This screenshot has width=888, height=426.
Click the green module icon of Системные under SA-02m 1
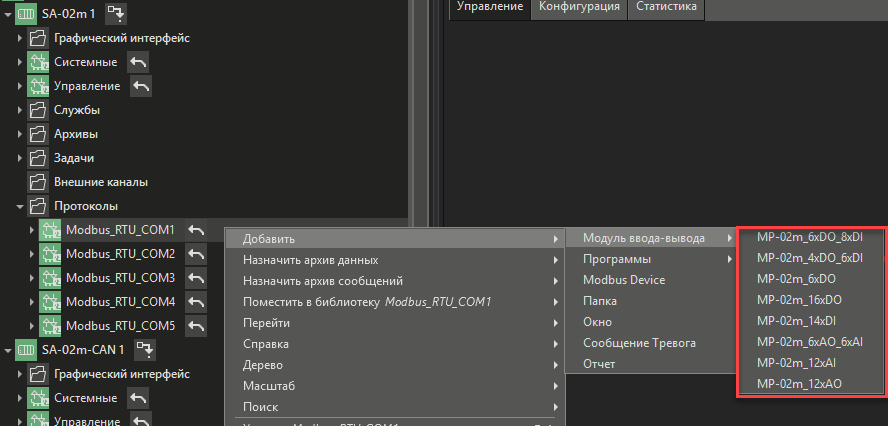pos(37,62)
